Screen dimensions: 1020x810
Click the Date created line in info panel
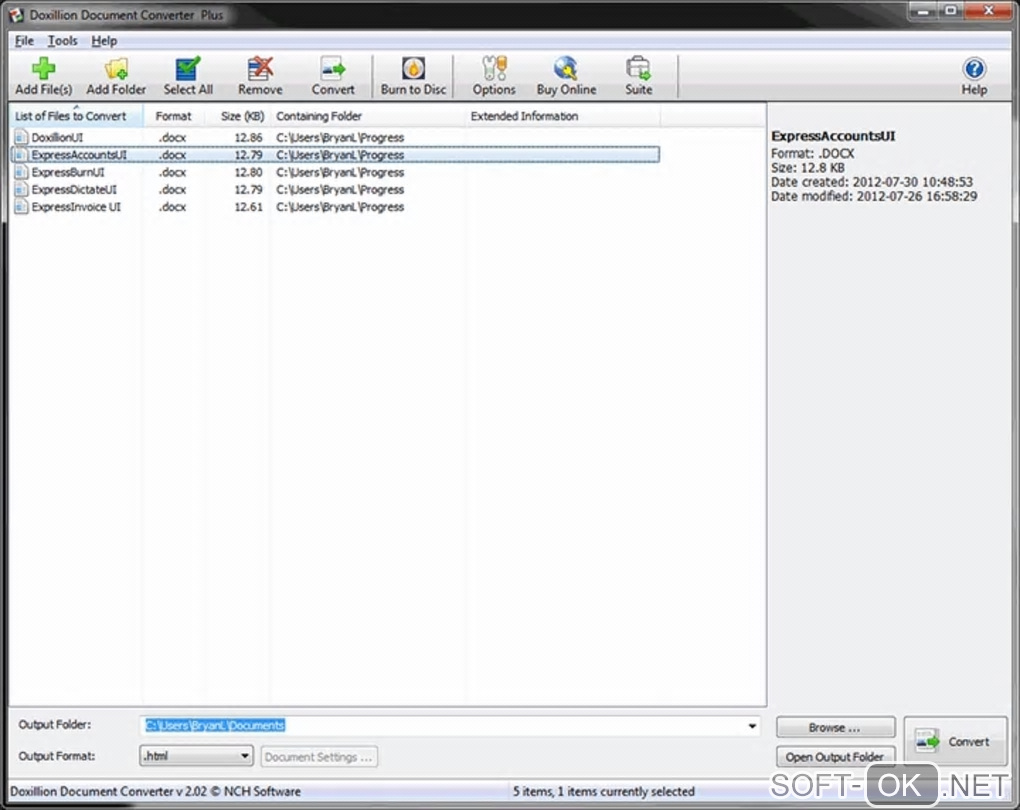point(872,182)
